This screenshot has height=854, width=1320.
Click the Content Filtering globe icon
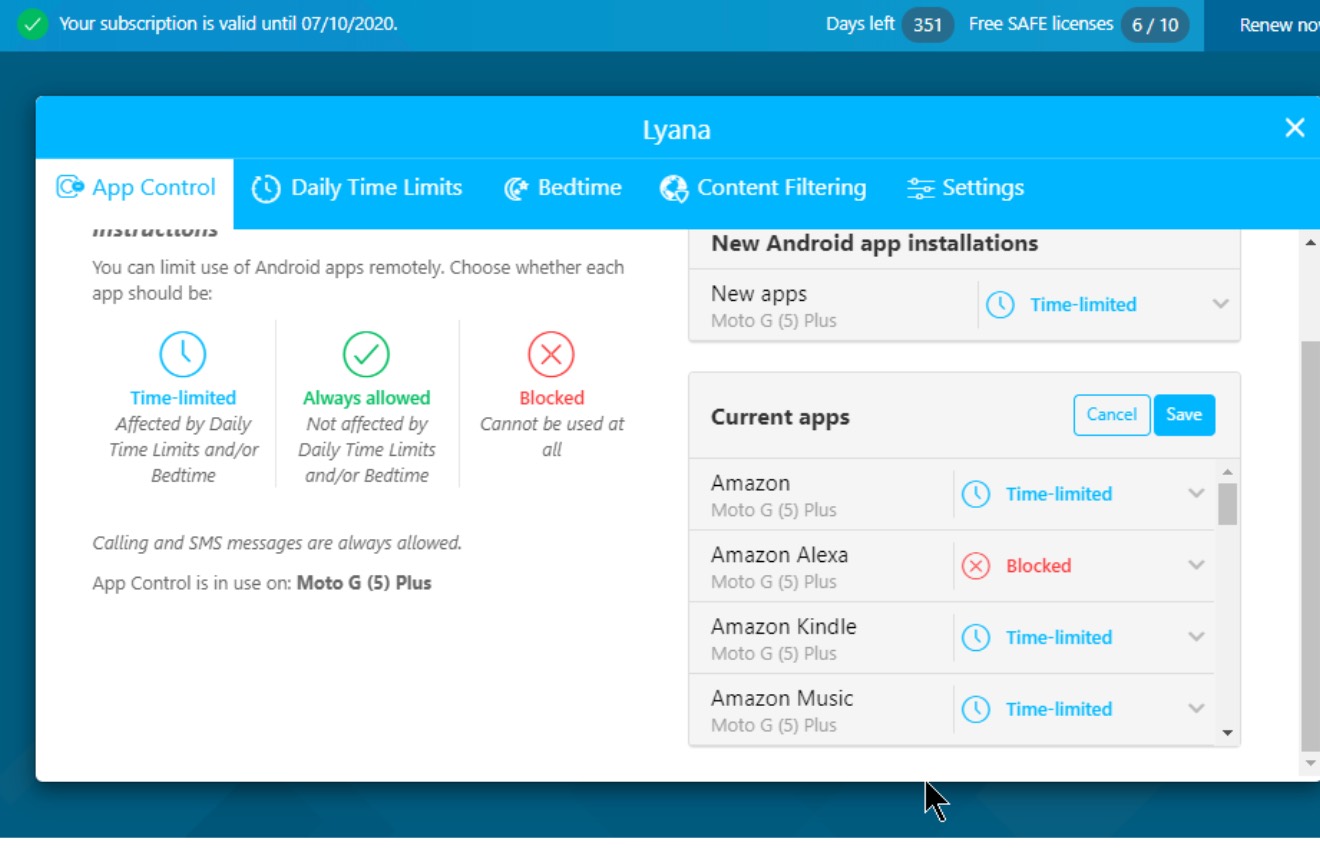[674, 188]
